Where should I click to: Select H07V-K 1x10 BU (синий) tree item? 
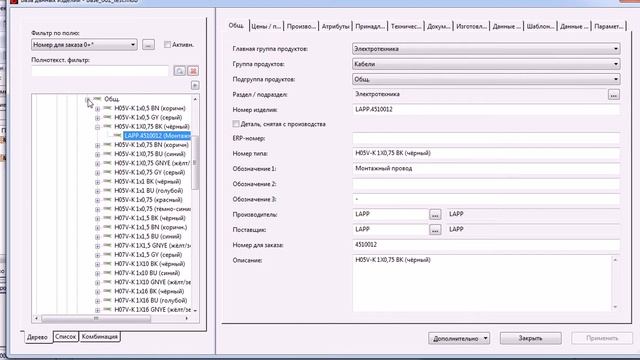(147, 273)
